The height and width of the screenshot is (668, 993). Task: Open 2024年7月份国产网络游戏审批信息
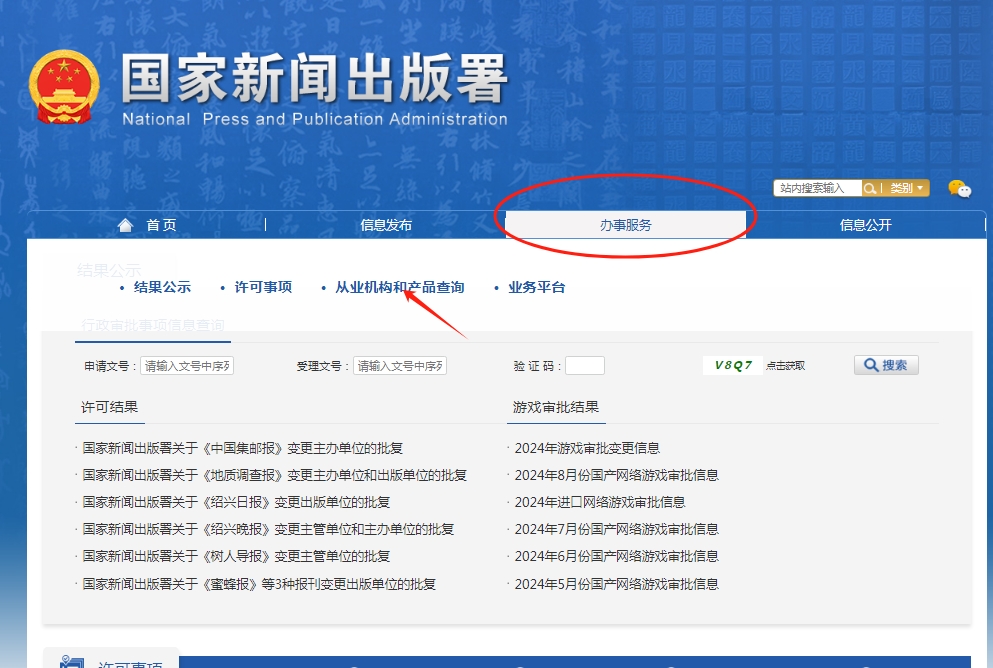click(x=616, y=529)
